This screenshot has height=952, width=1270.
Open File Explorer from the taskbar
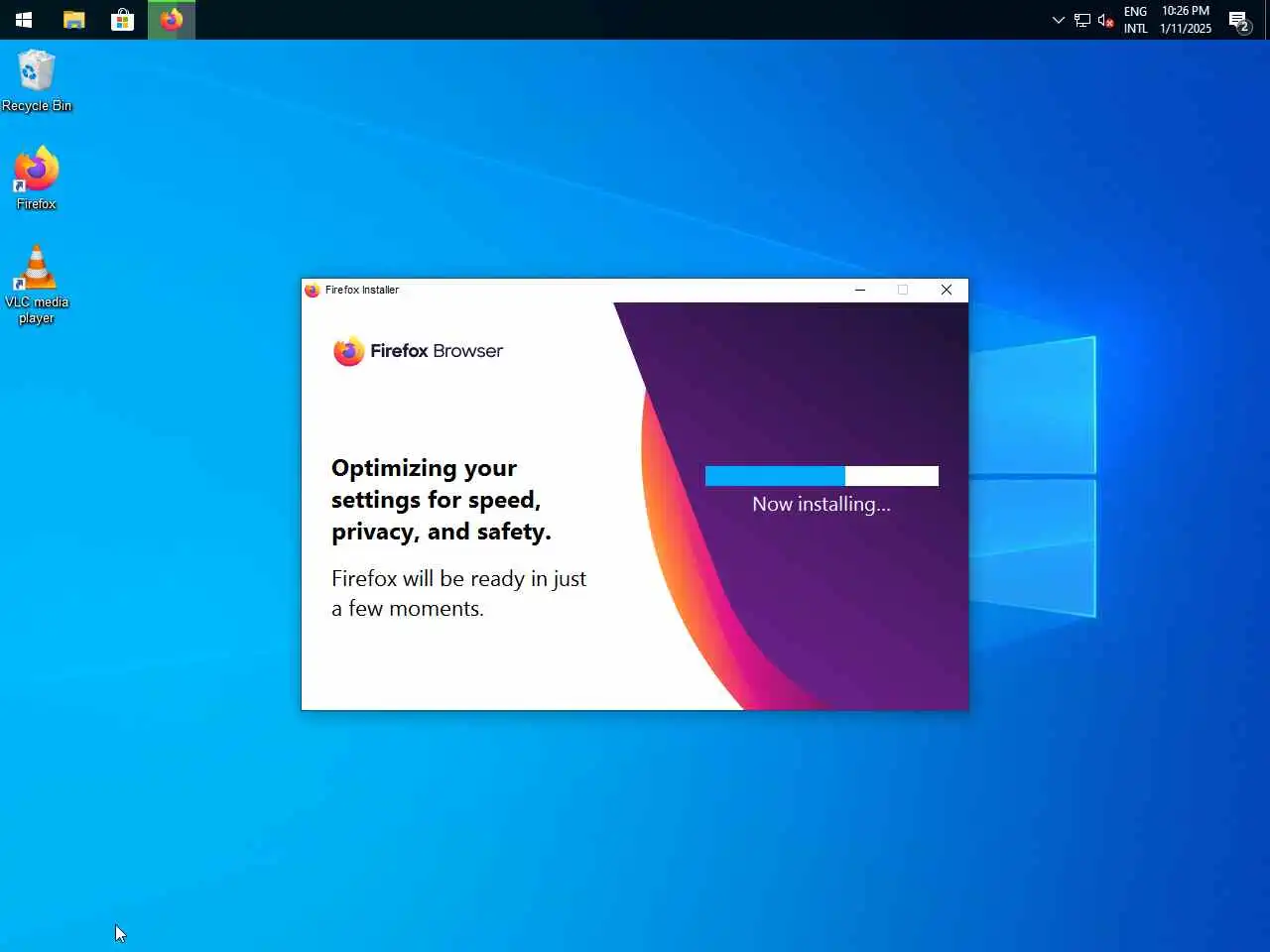click(x=74, y=20)
